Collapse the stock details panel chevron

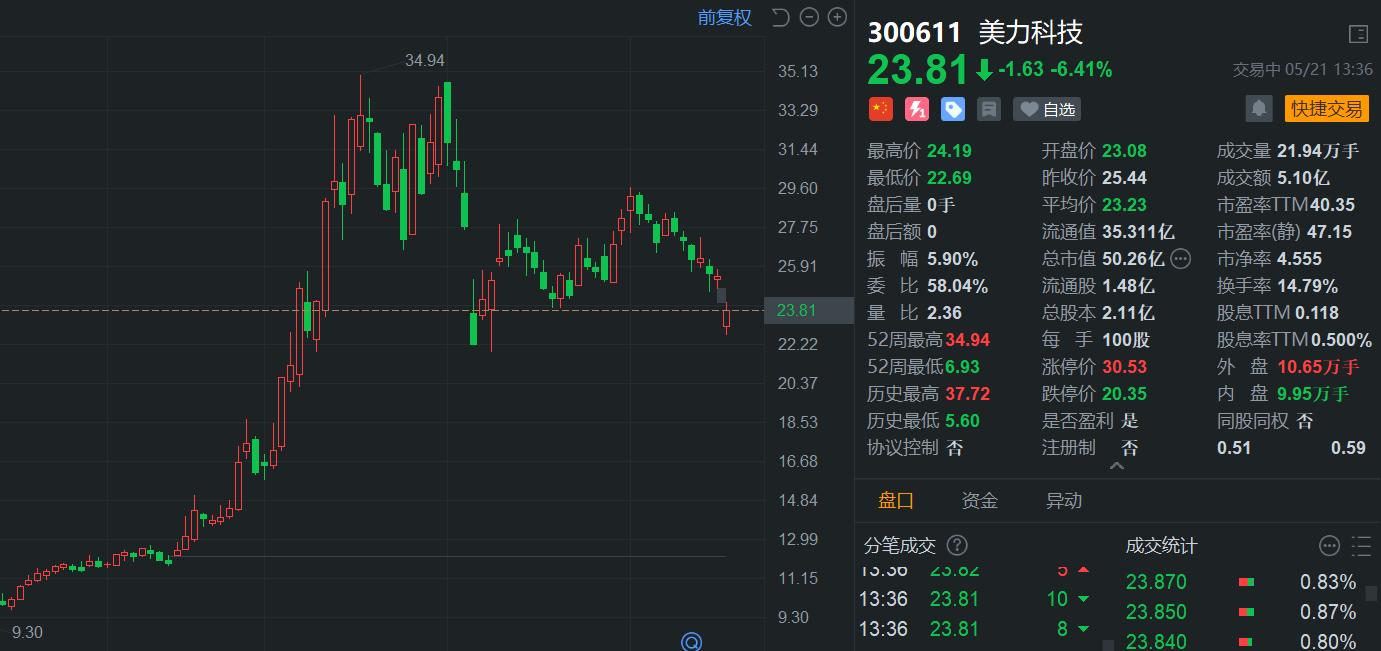pos(1117,466)
